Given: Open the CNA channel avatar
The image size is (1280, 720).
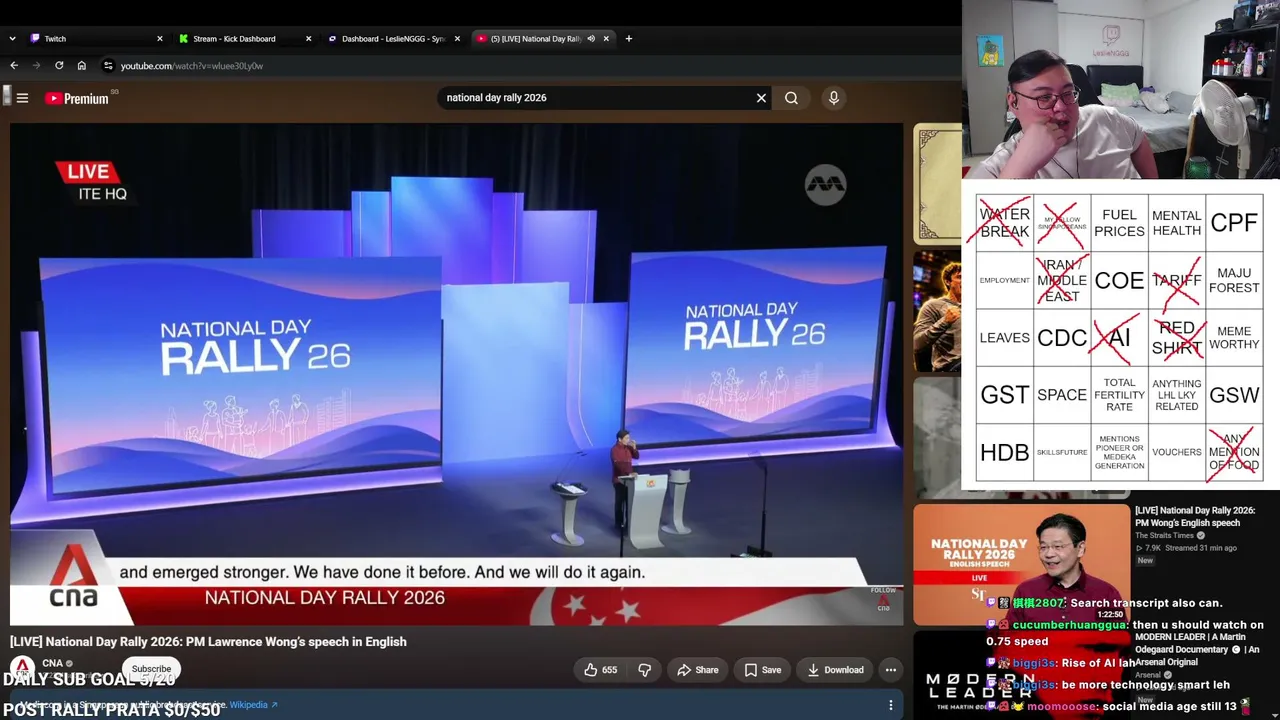Looking at the screenshot, I should [x=22, y=668].
